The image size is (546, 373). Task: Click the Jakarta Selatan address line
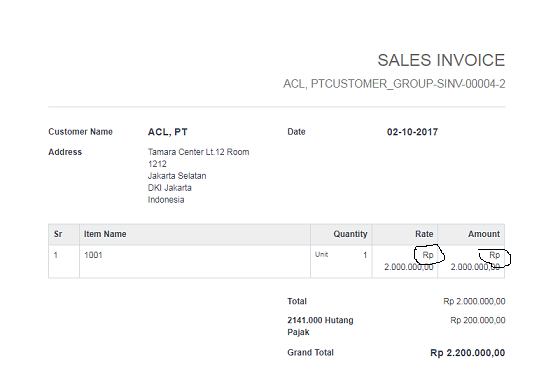[177, 176]
